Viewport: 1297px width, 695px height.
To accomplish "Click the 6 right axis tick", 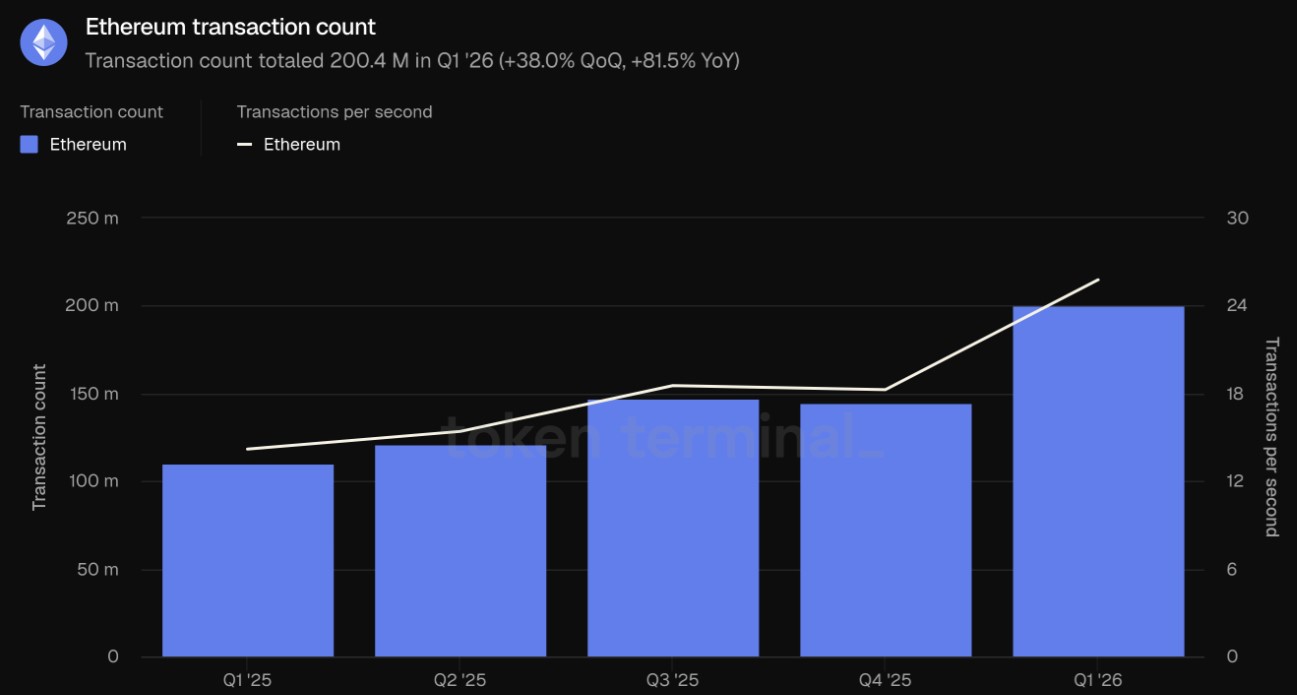I will point(1232,569).
